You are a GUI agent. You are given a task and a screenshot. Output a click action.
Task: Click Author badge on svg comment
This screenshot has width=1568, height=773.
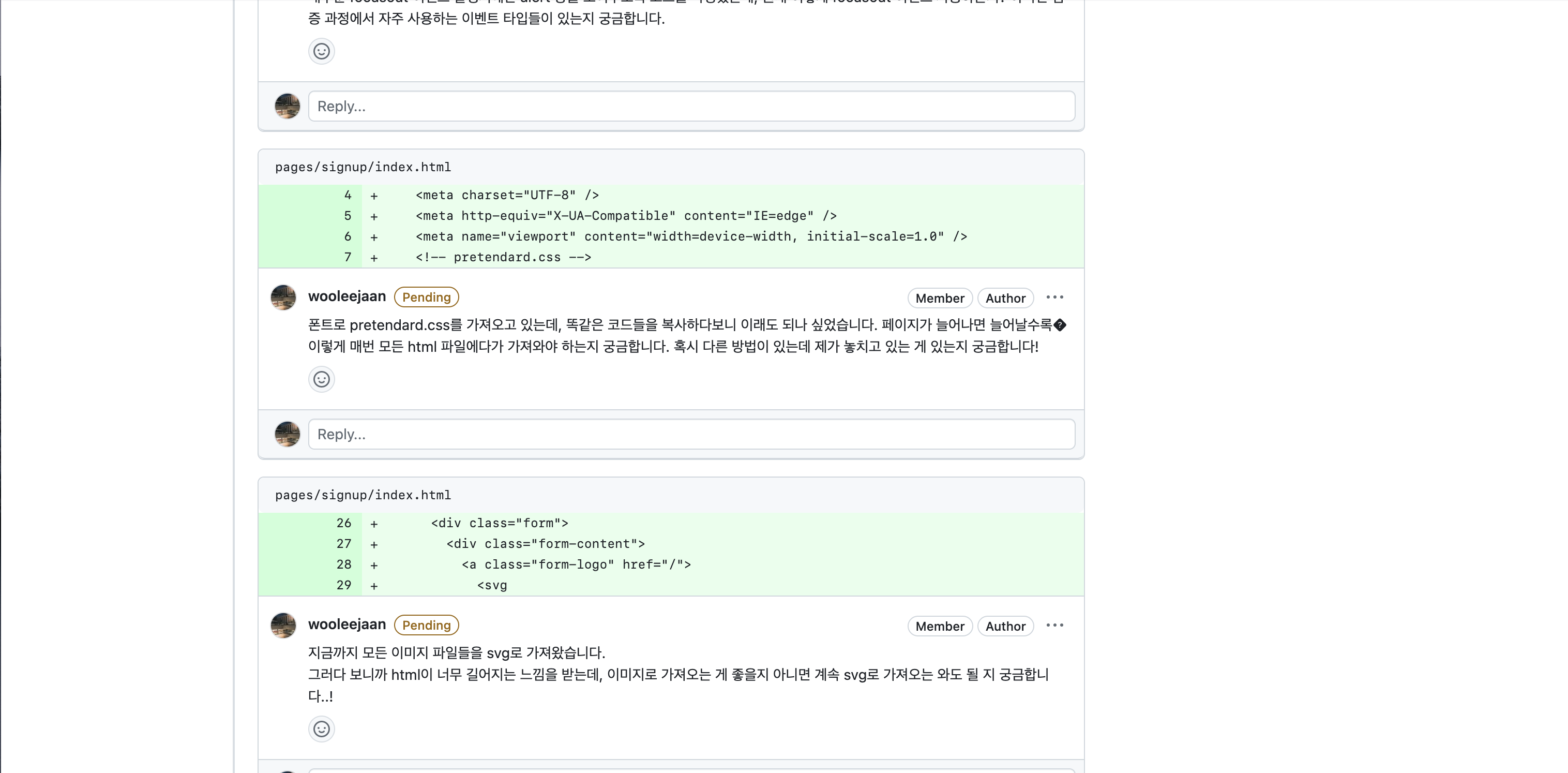point(1005,626)
